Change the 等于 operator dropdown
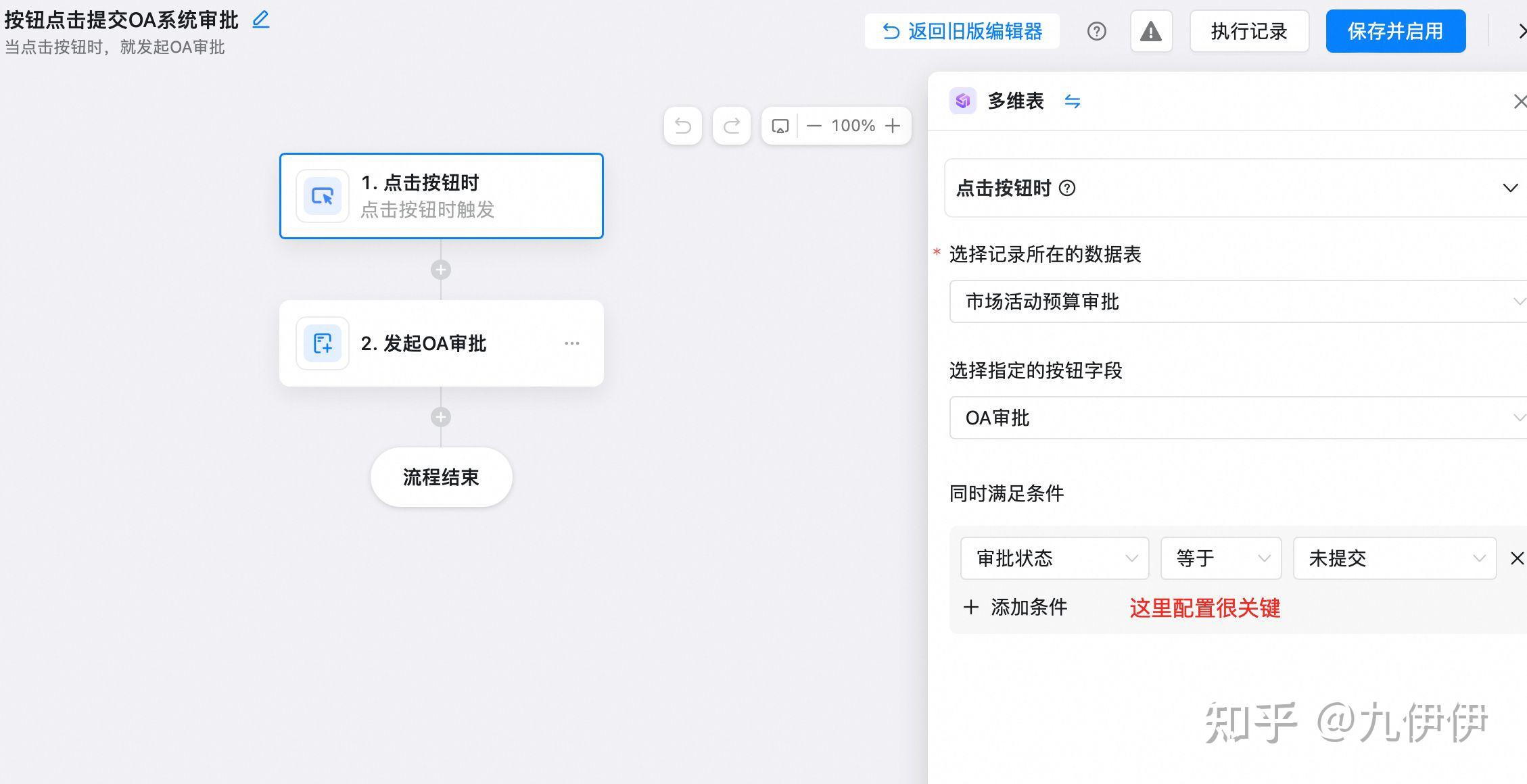This screenshot has height=784, width=1527. [1220, 558]
